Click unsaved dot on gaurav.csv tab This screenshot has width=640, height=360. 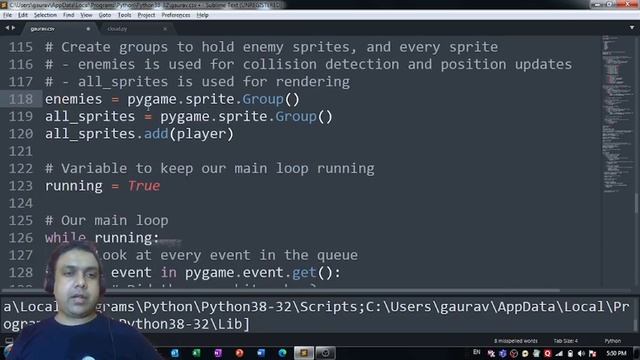coord(88,29)
